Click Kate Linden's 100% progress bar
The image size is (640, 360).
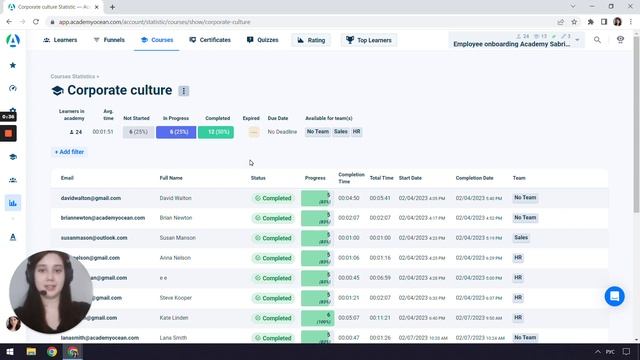pyautogui.click(x=317, y=318)
